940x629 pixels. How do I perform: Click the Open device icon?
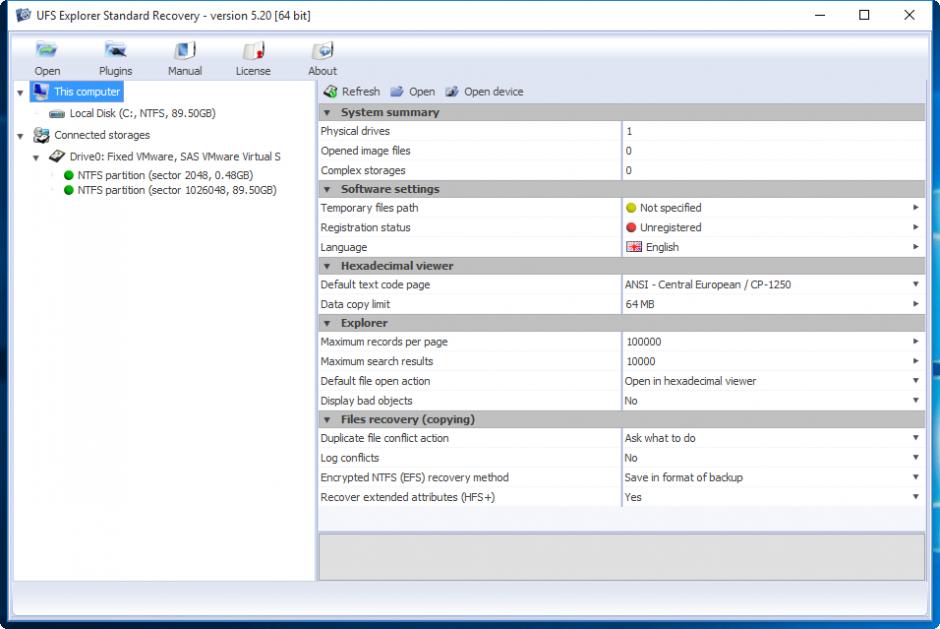tap(452, 92)
